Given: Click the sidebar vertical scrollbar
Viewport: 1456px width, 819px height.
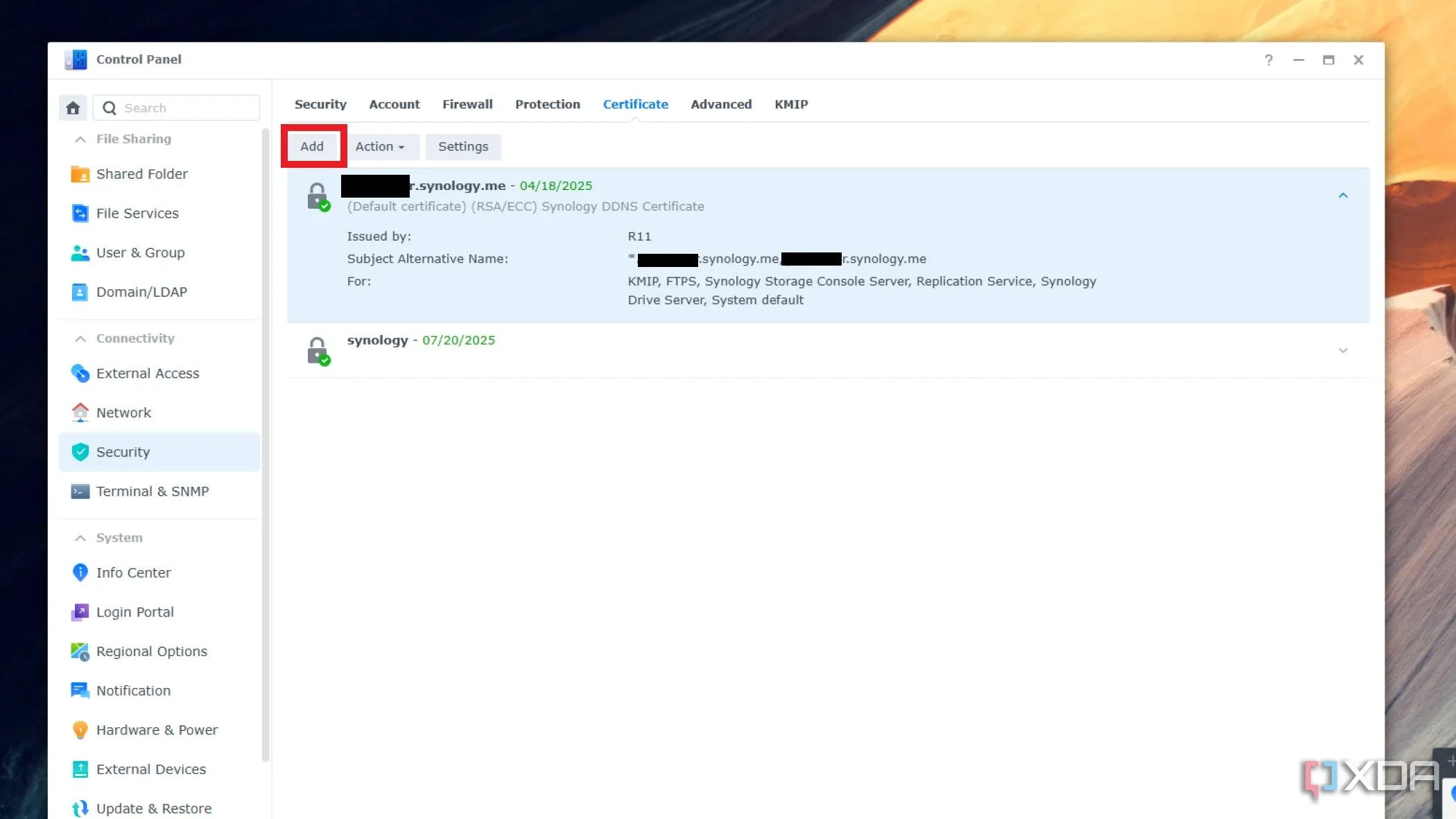Looking at the screenshot, I should pos(265,444).
